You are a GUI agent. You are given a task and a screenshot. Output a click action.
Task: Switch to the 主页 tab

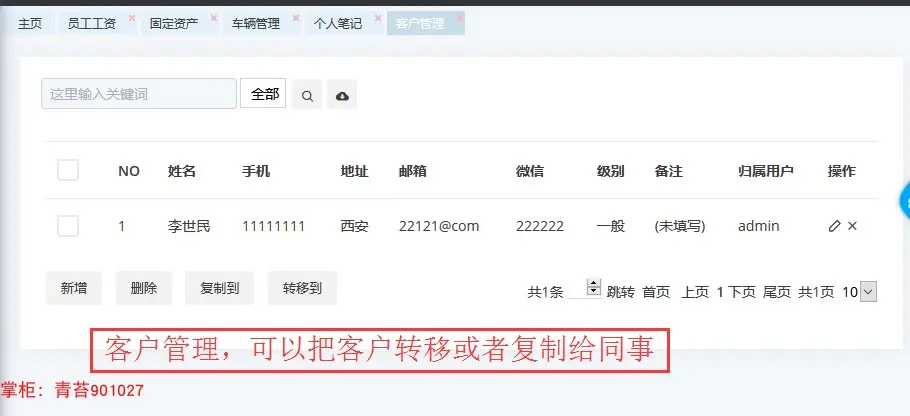coord(30,23)
